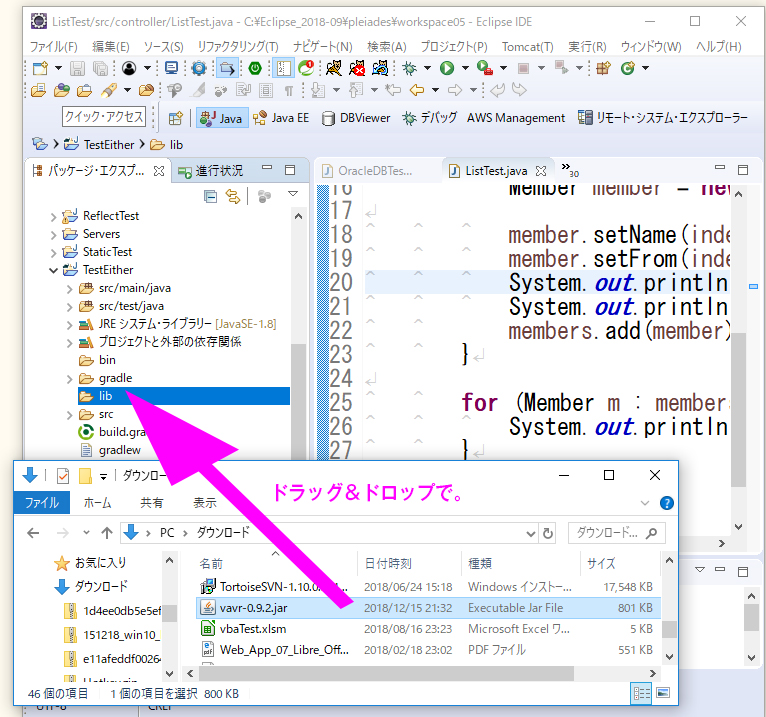This screenshot has width=766, height=717.
Task: Expand src/main/java source folder
Action: pyautogui.click(x=69, y=289)
